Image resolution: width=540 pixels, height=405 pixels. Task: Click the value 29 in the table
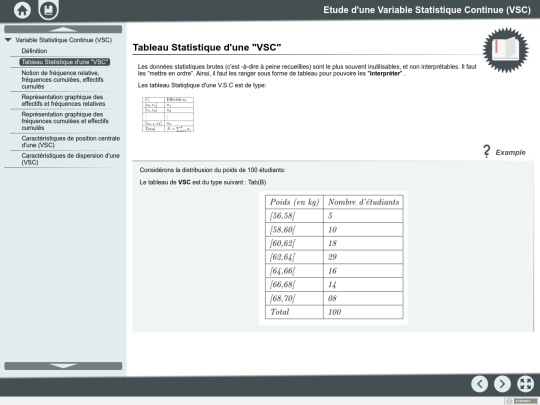point(332,257)
